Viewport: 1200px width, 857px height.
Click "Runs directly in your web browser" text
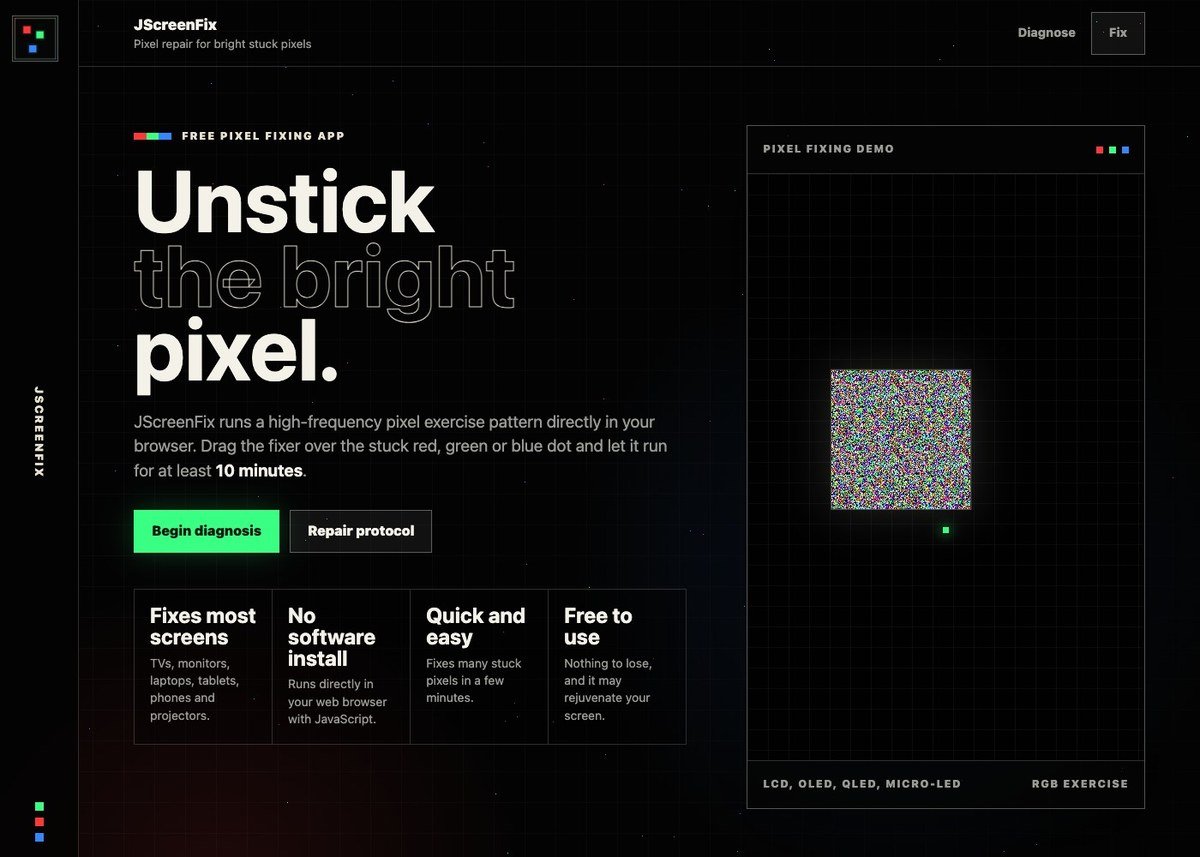pyautogui.click(x=337, y=701)
